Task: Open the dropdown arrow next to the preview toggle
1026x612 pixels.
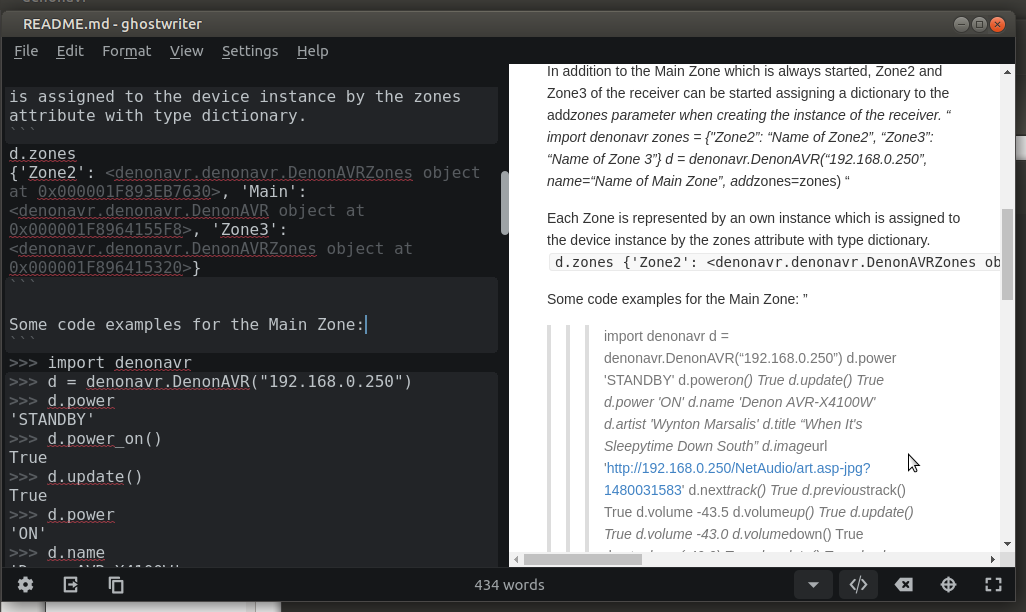Action: click(x=813, y=585)
